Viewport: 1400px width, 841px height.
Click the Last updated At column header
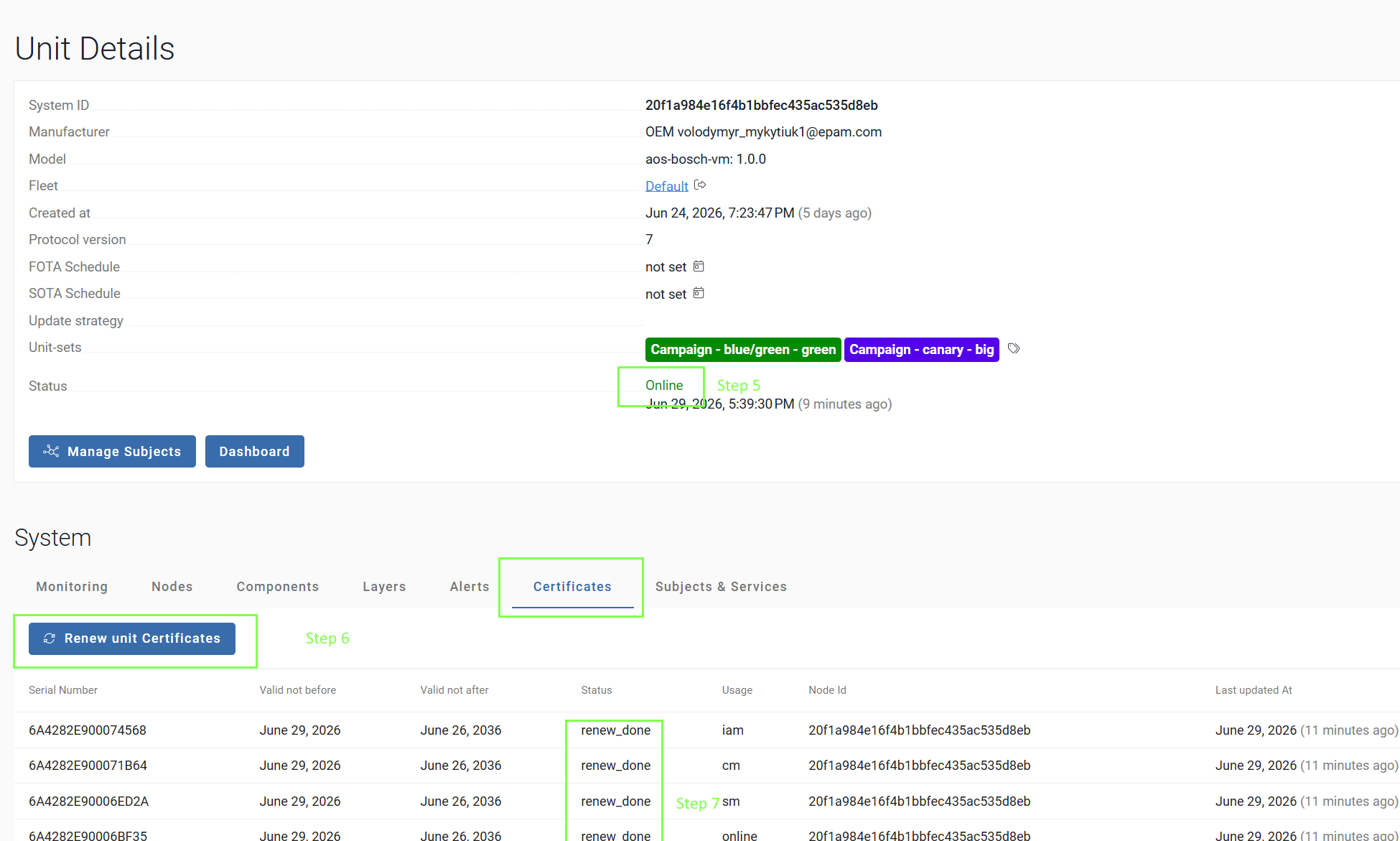click(x=1254, y=690)
